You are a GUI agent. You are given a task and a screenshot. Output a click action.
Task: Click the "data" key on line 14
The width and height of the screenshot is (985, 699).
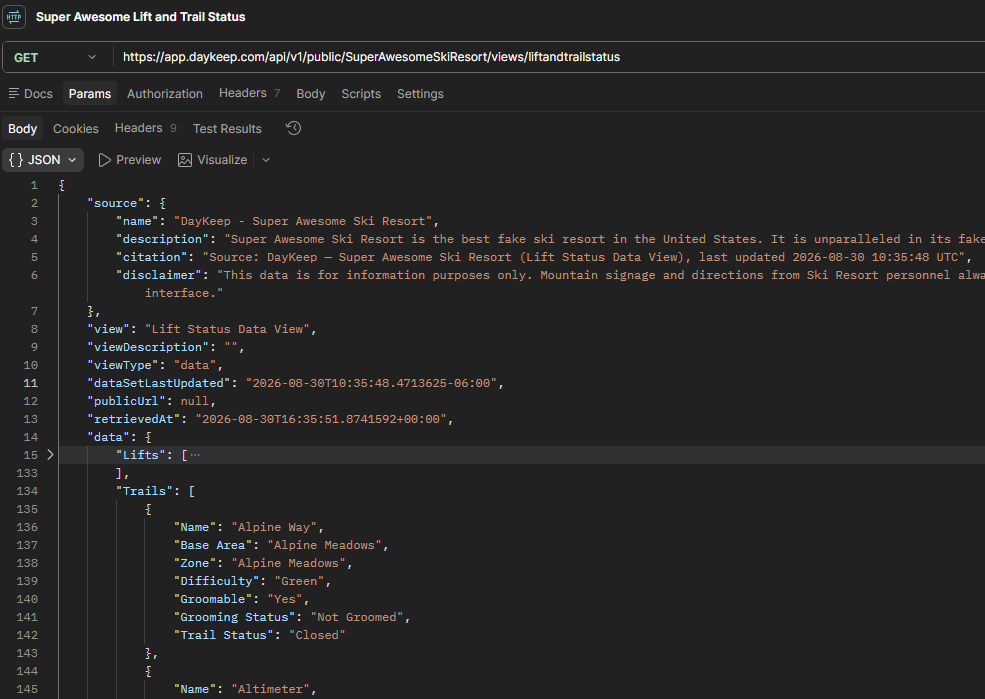(x=109, y=437)
